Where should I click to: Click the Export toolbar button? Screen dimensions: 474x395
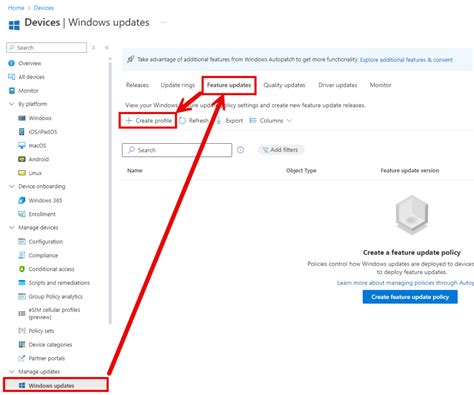[230, 120]
